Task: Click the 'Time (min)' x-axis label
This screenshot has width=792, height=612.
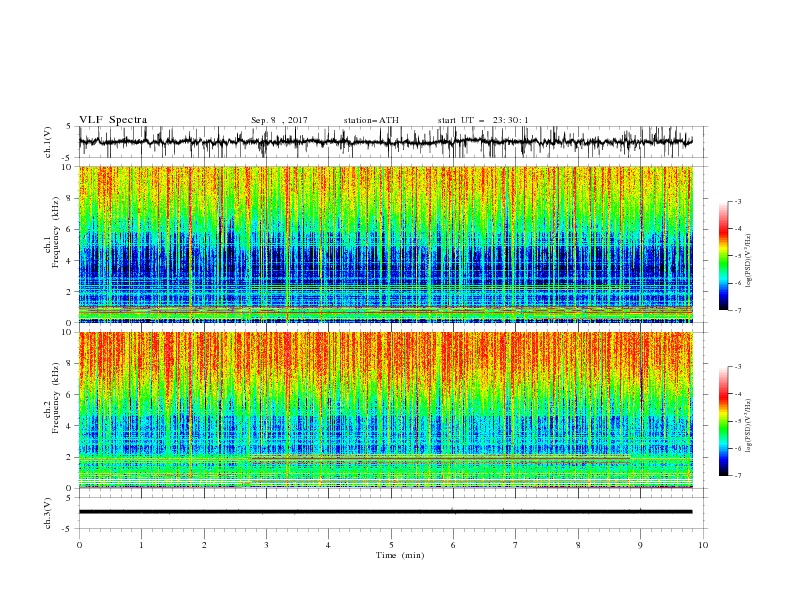Action: tap(400, 555)
